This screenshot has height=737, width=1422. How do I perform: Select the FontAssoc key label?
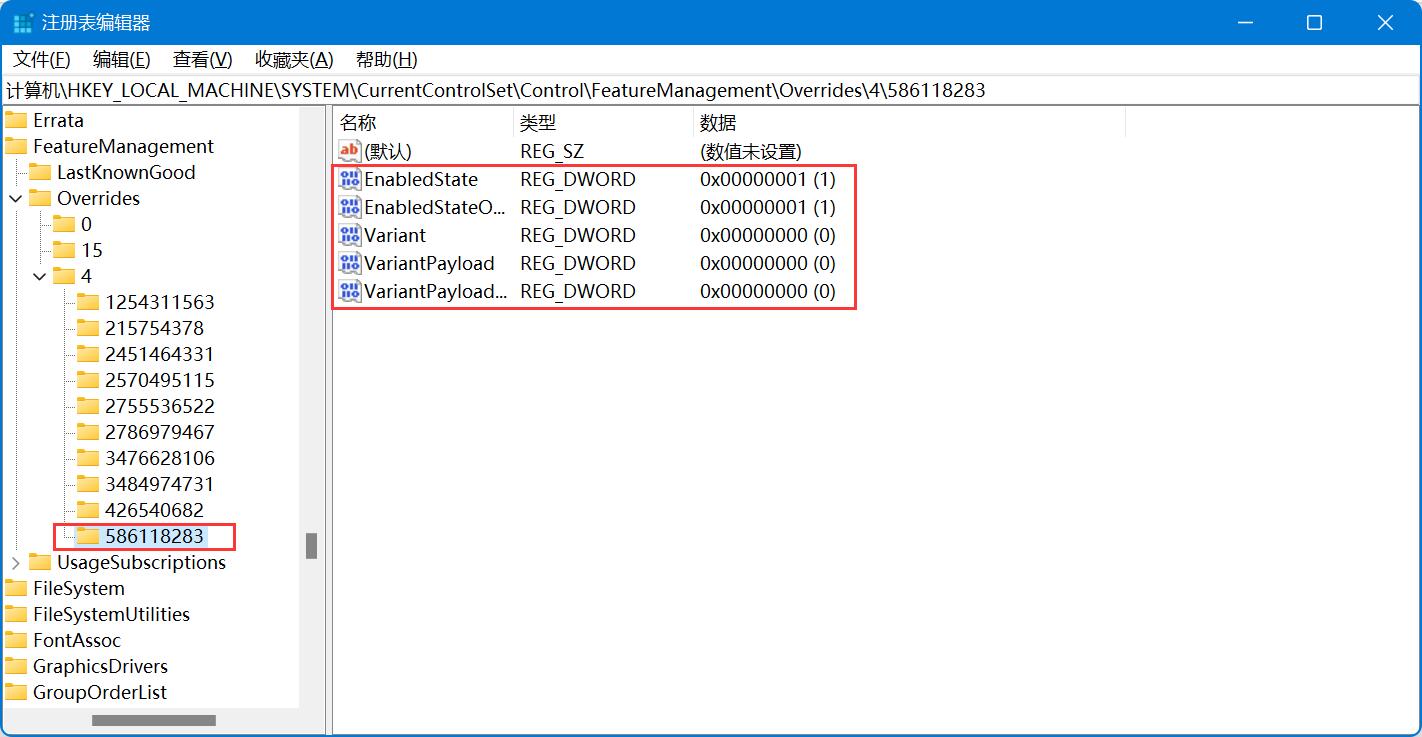(77, 640)
